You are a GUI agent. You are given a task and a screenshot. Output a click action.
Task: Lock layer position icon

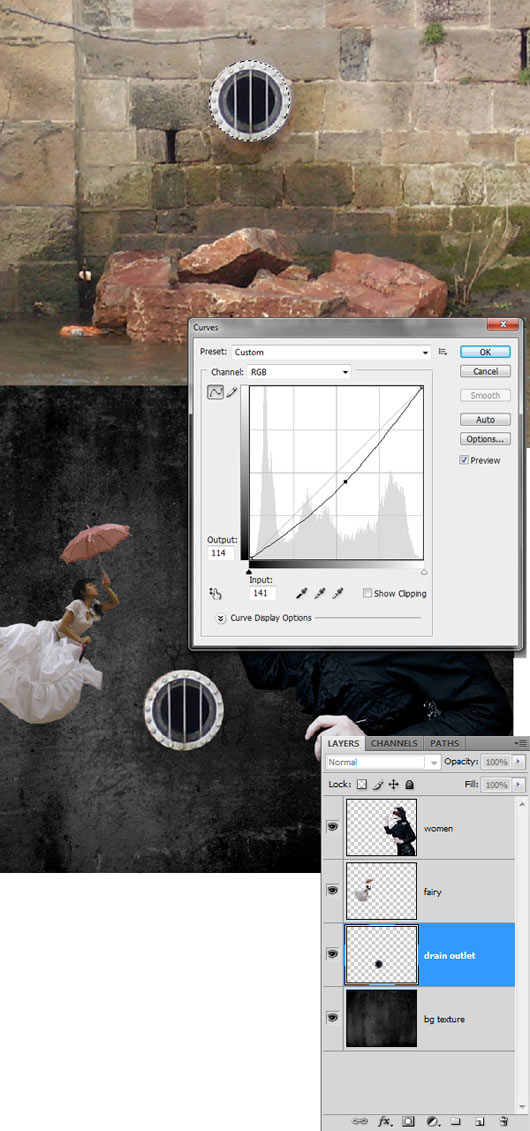tap(394, 784)
